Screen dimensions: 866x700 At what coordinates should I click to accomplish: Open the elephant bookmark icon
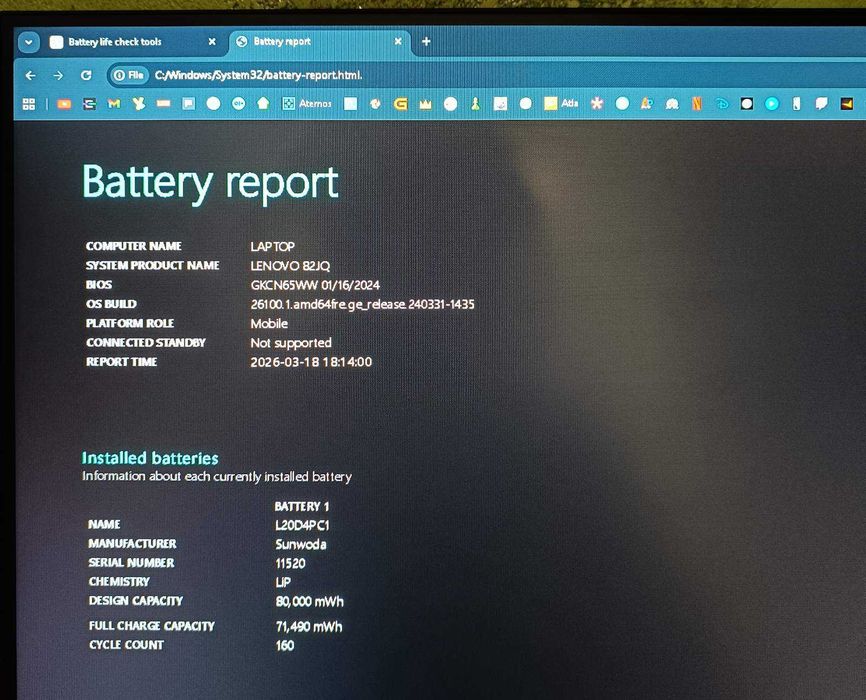point(672,104)
